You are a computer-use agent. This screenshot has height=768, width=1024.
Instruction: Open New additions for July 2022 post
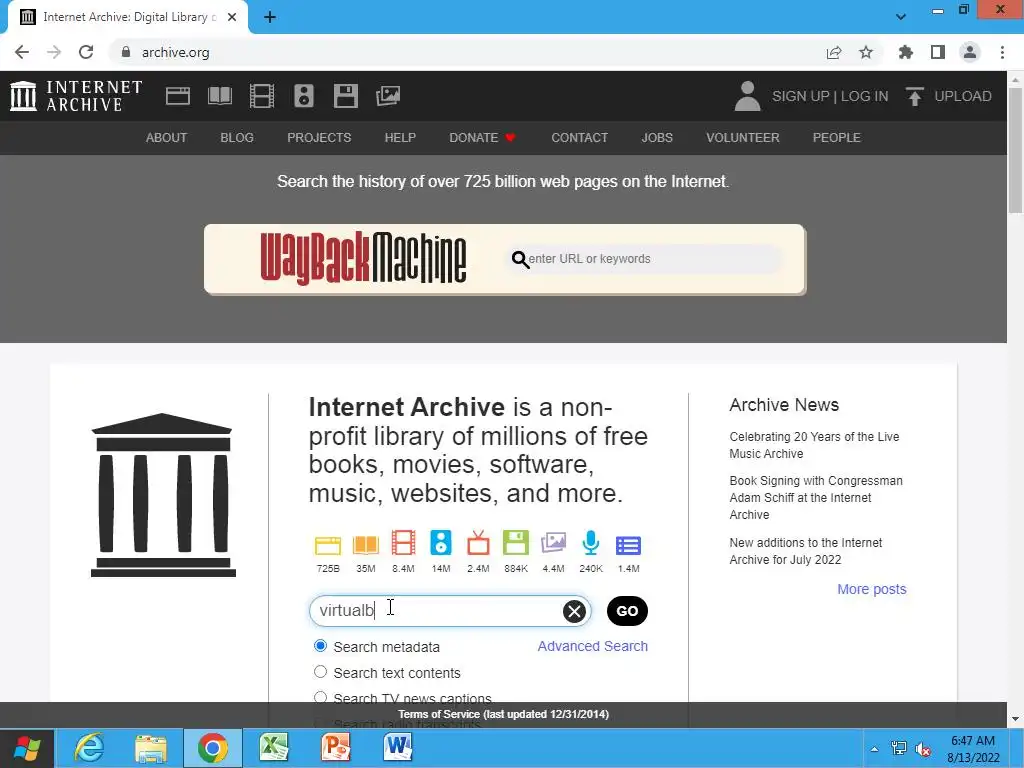coord(805,551)
